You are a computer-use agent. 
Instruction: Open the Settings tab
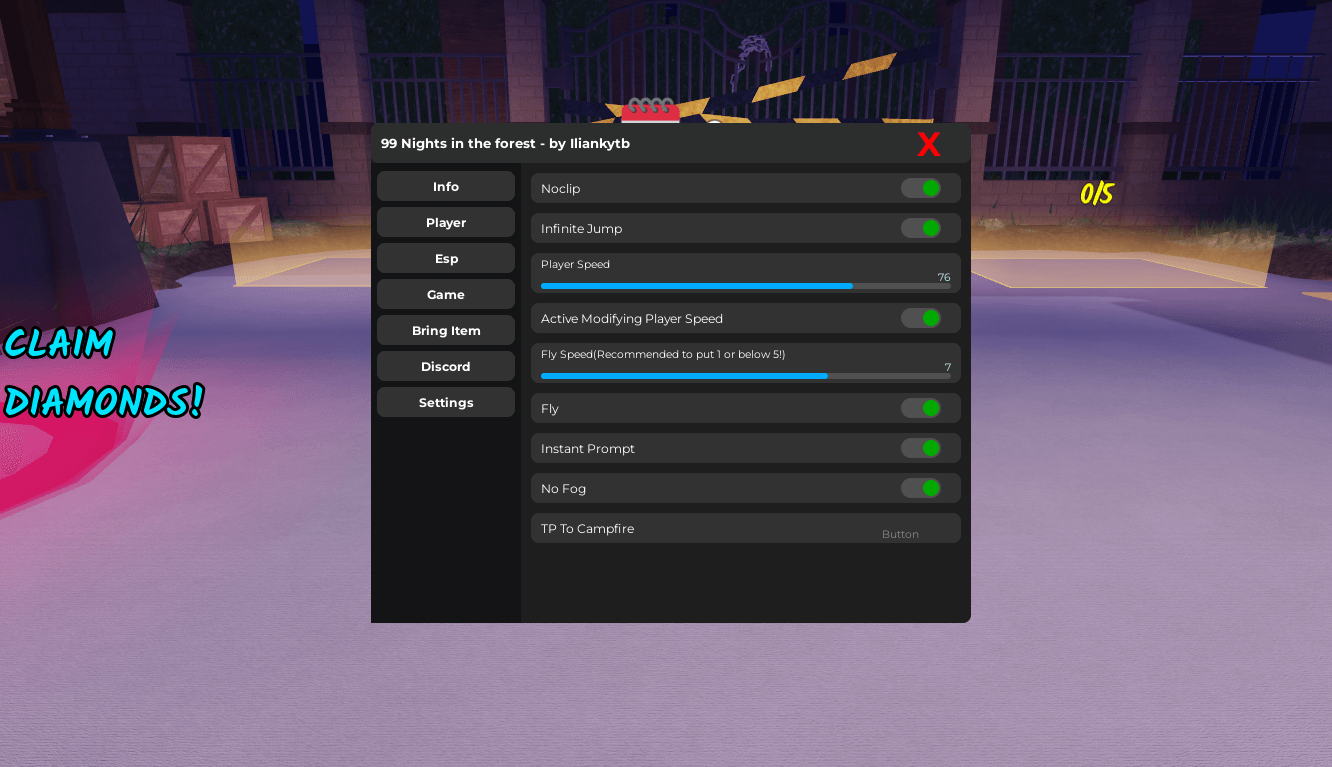pos(446,403)
